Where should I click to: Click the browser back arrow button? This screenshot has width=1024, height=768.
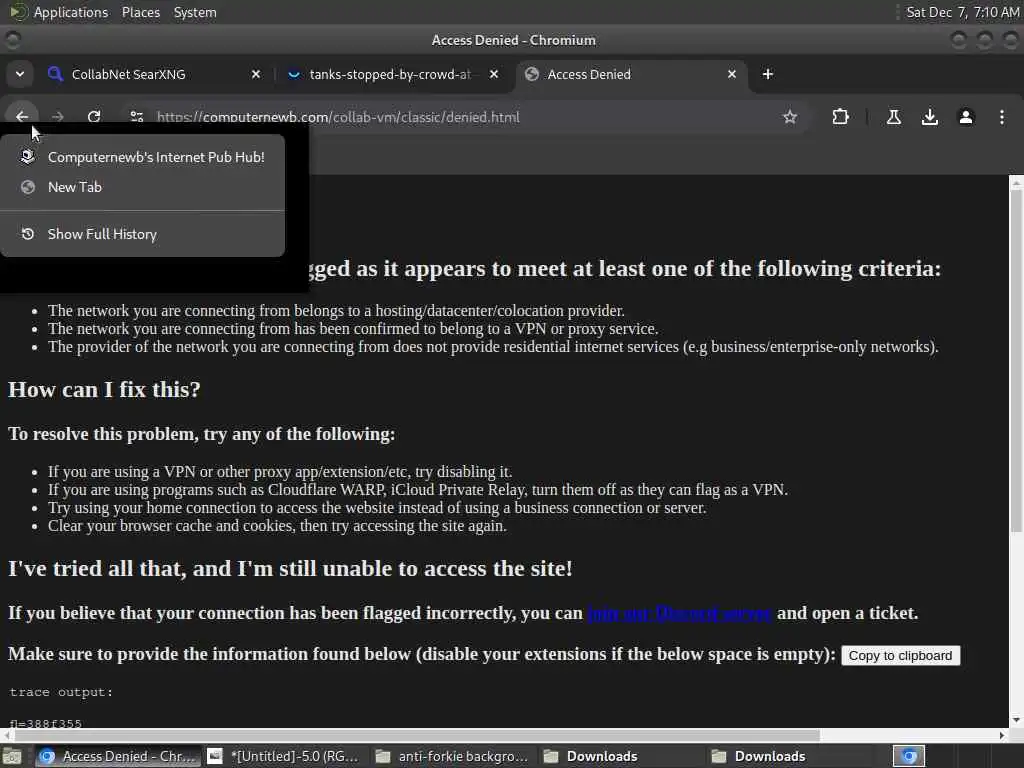pyautogui.click(x=22, y=117)
